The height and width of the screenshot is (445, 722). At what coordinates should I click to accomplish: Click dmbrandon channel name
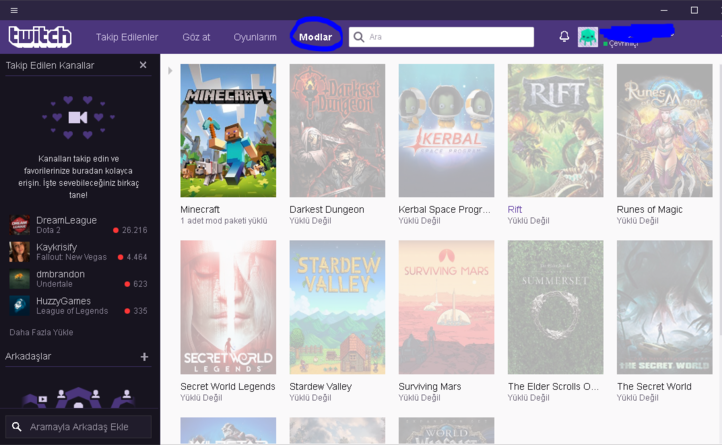pyautogui.click(x=60, y=274)
